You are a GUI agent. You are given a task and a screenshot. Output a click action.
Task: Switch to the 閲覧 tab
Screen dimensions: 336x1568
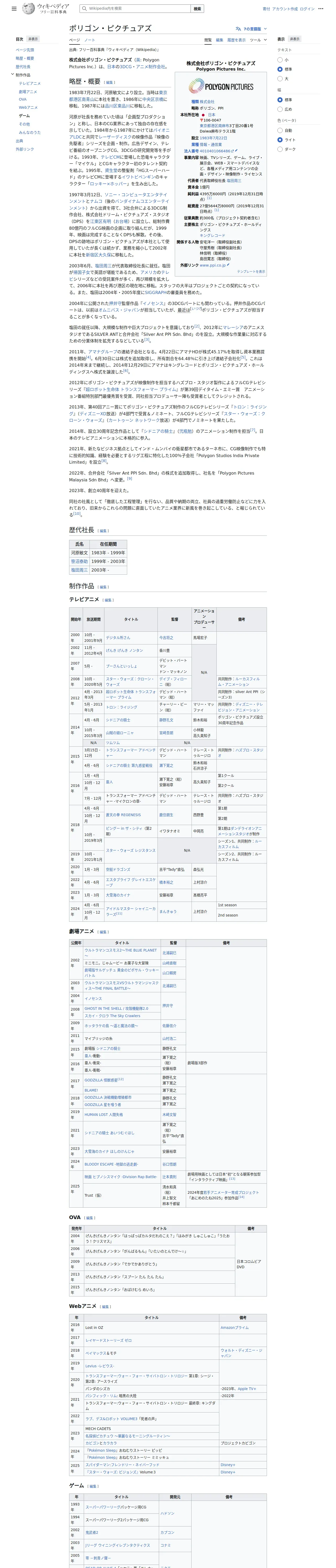tap(208, 40)
